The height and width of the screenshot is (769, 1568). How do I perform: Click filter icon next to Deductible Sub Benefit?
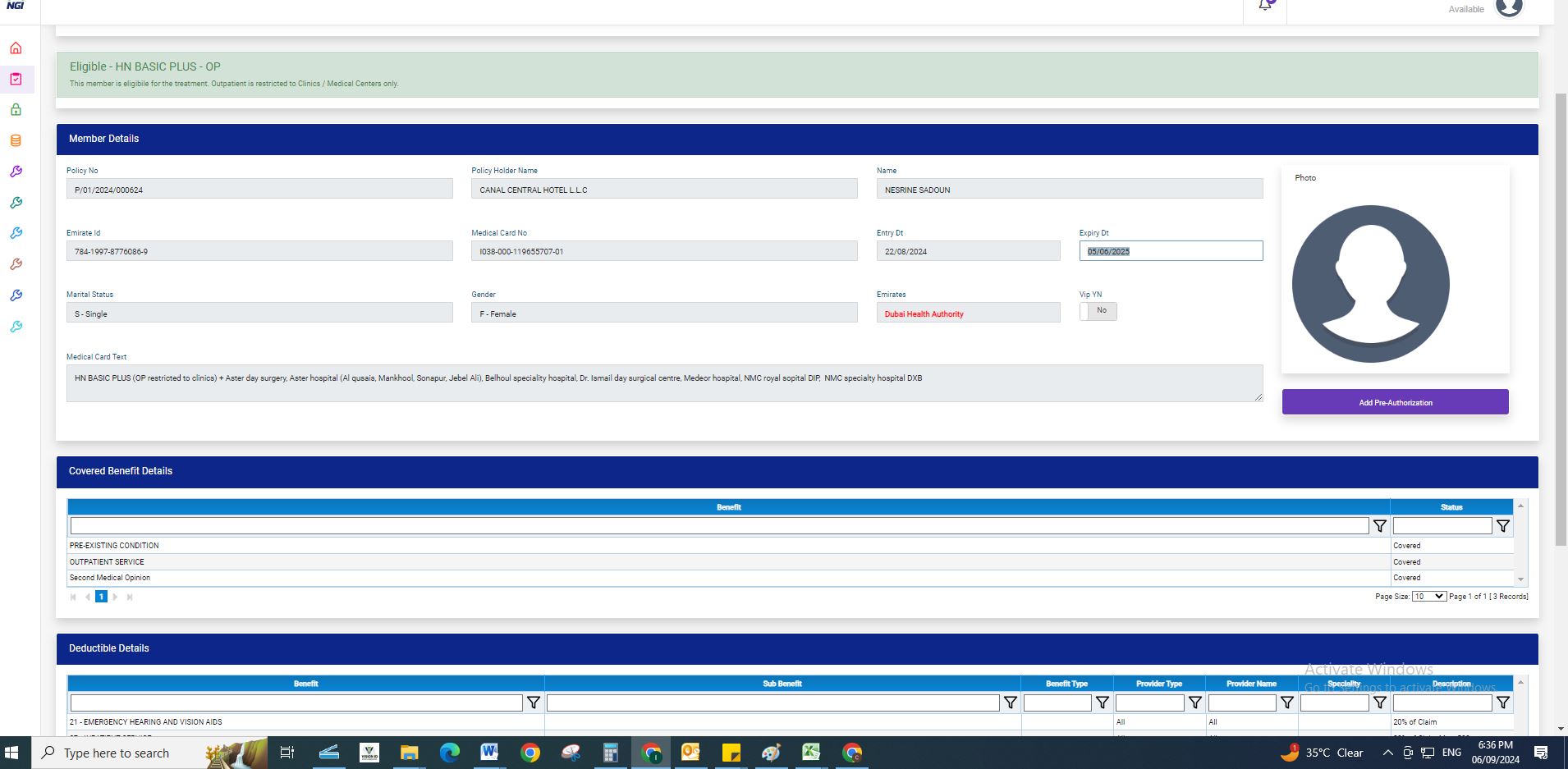coord(1010,703)
